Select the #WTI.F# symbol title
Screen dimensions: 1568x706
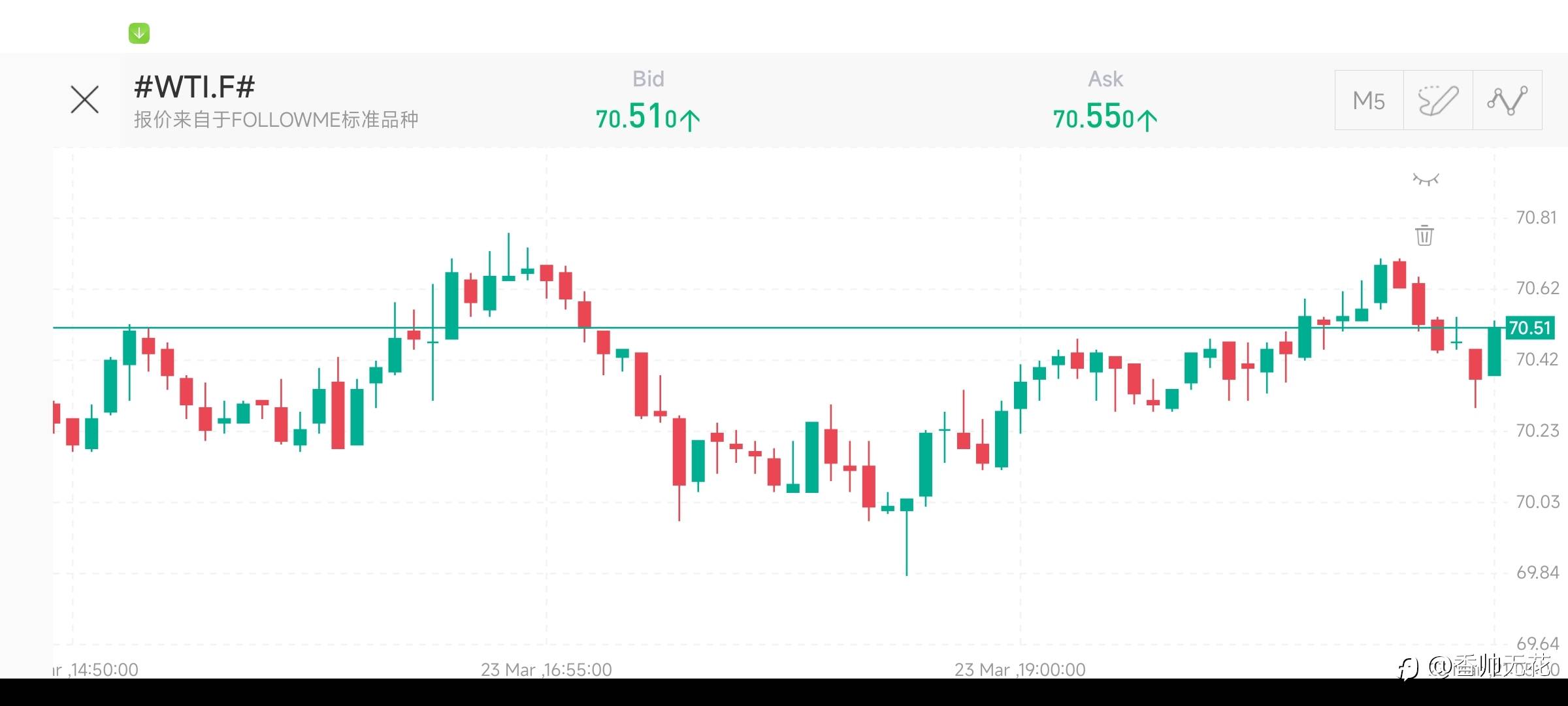(194, 87)
